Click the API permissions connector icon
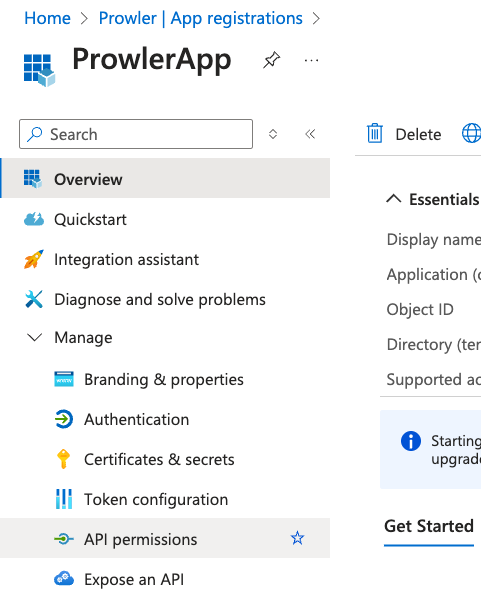The image size is (481, 608). pos(64,539)
